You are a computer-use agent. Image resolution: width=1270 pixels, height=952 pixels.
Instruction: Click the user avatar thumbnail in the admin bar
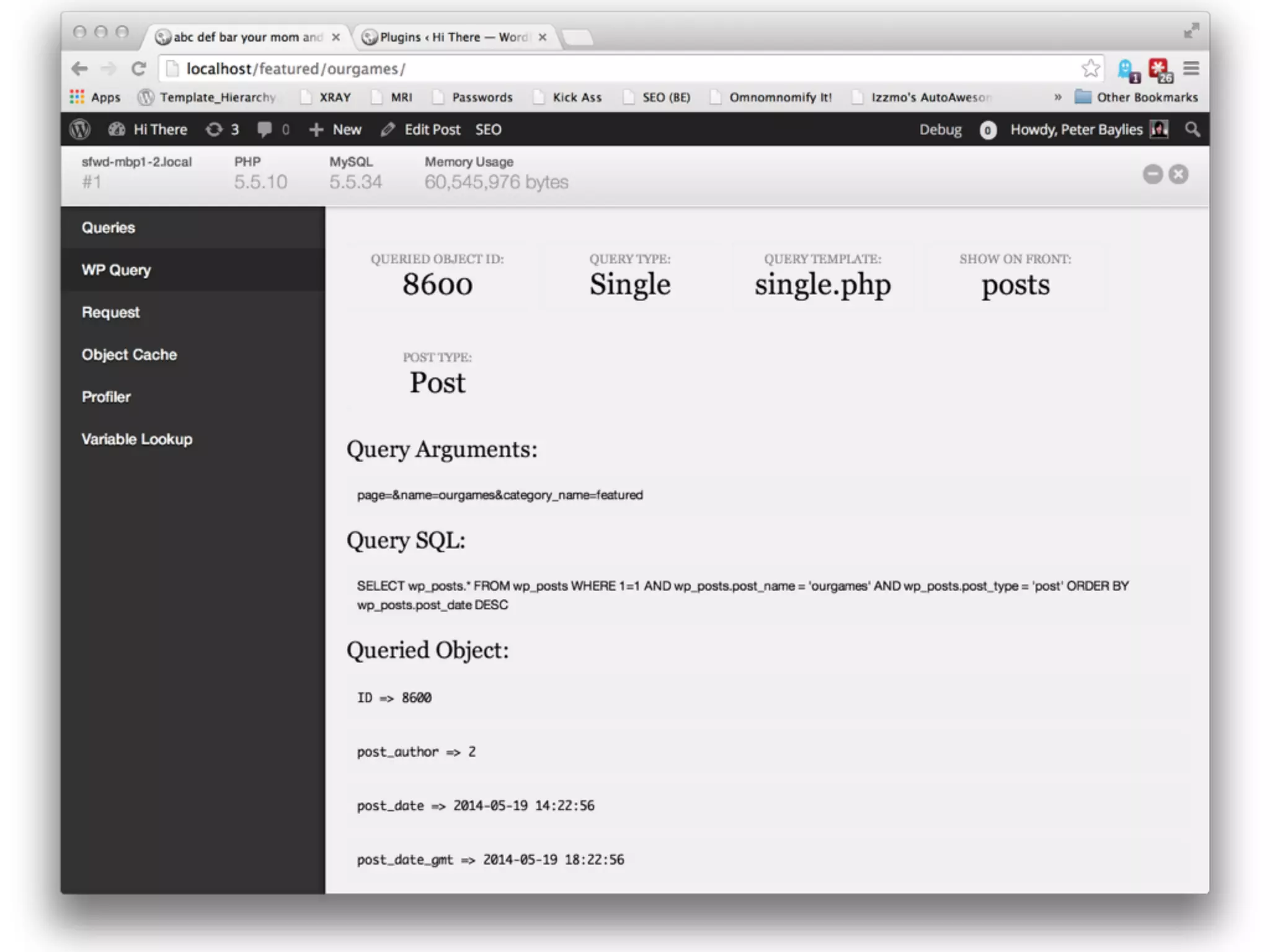point(1160,129)
